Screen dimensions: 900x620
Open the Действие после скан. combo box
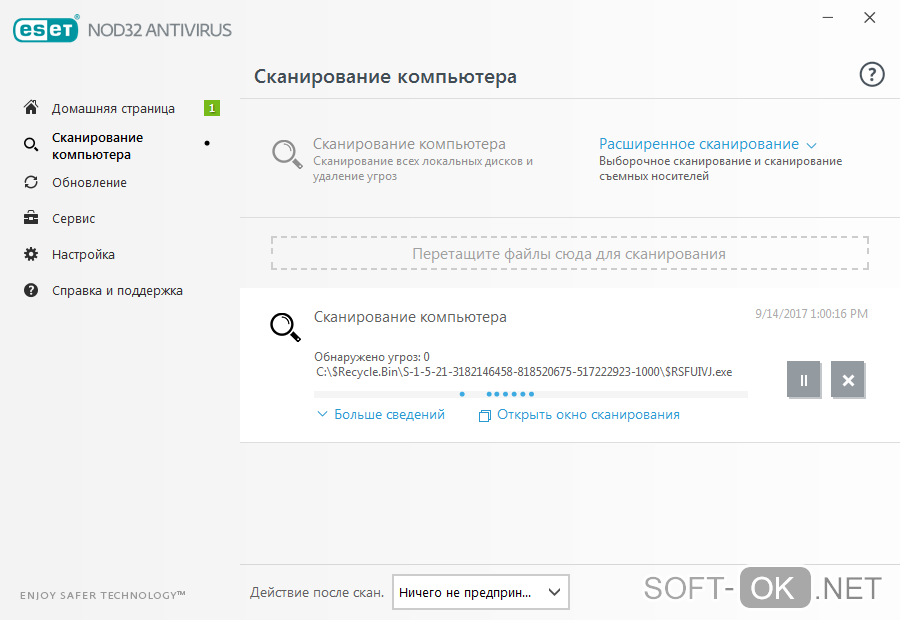(480, 592)
